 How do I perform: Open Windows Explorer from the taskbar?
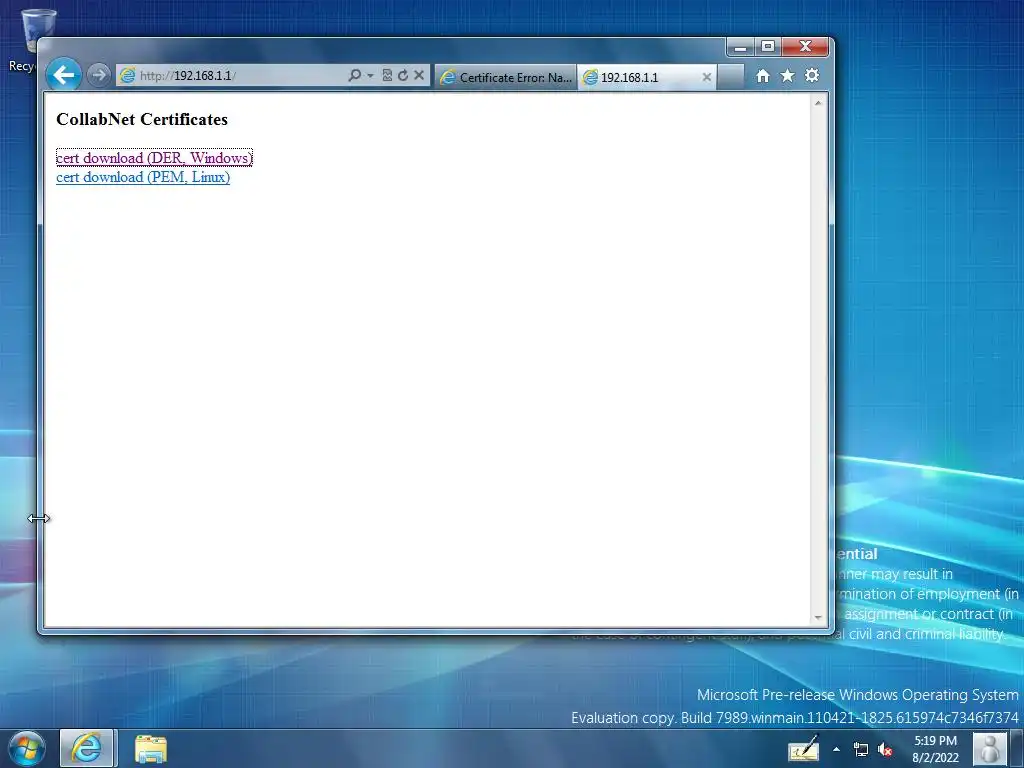click(151, 748)
